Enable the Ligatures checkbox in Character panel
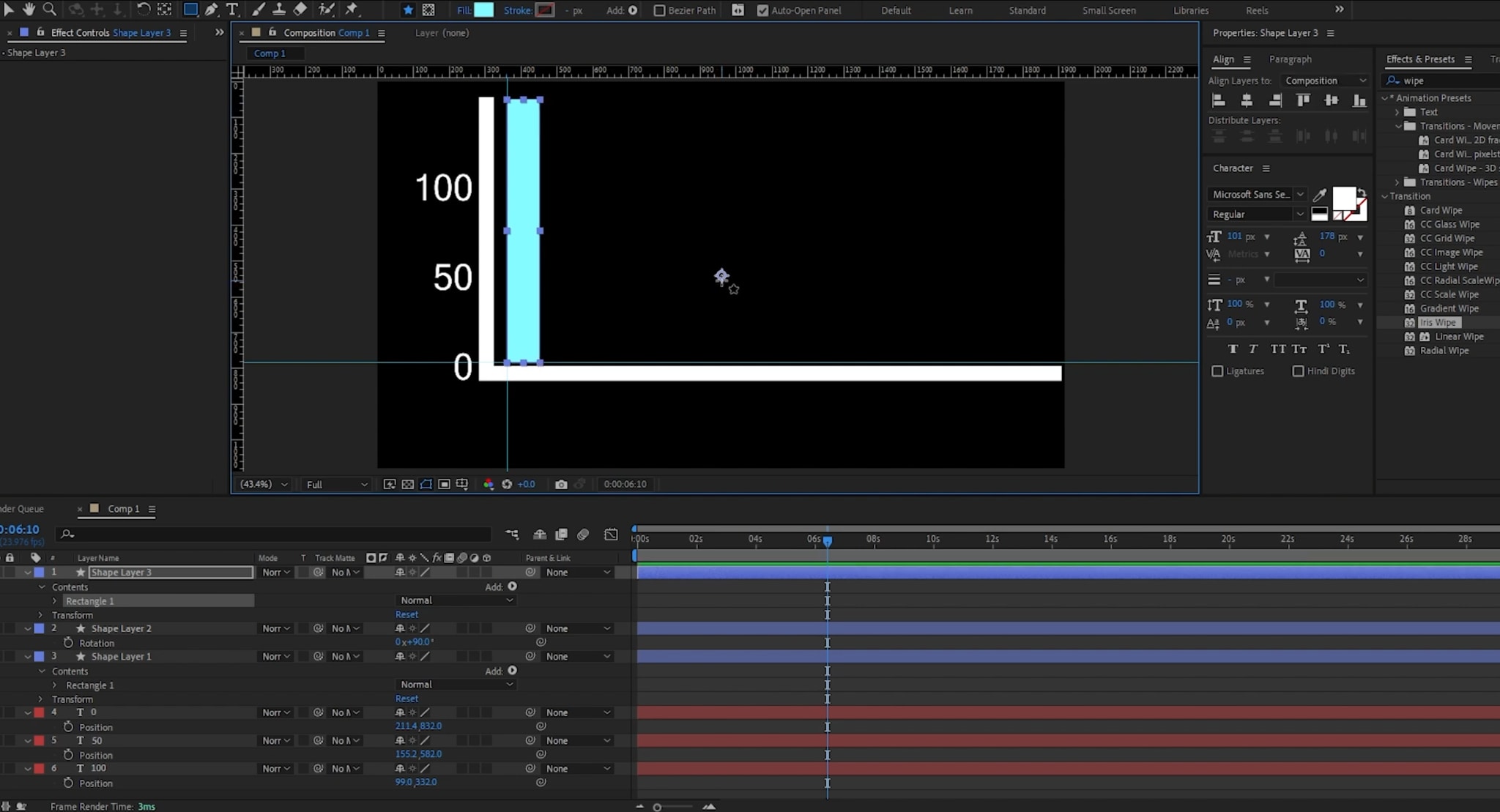 (x=1217, y=371)
